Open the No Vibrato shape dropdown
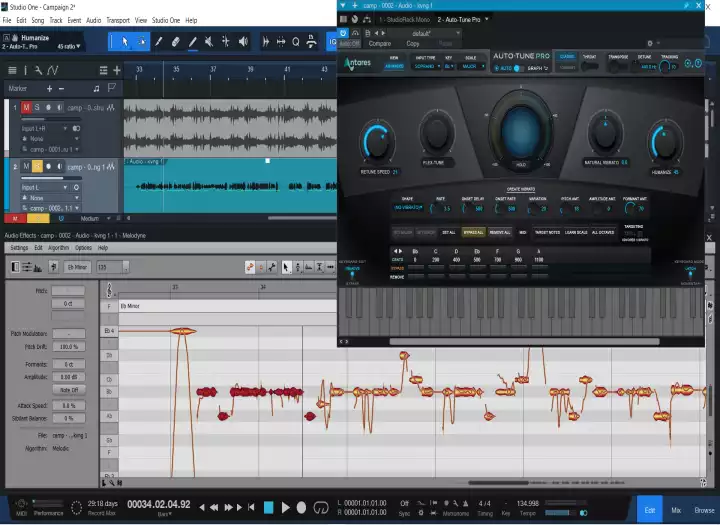Image resolution: width=720 pixels, height=525 pixels. click(408, 208)
